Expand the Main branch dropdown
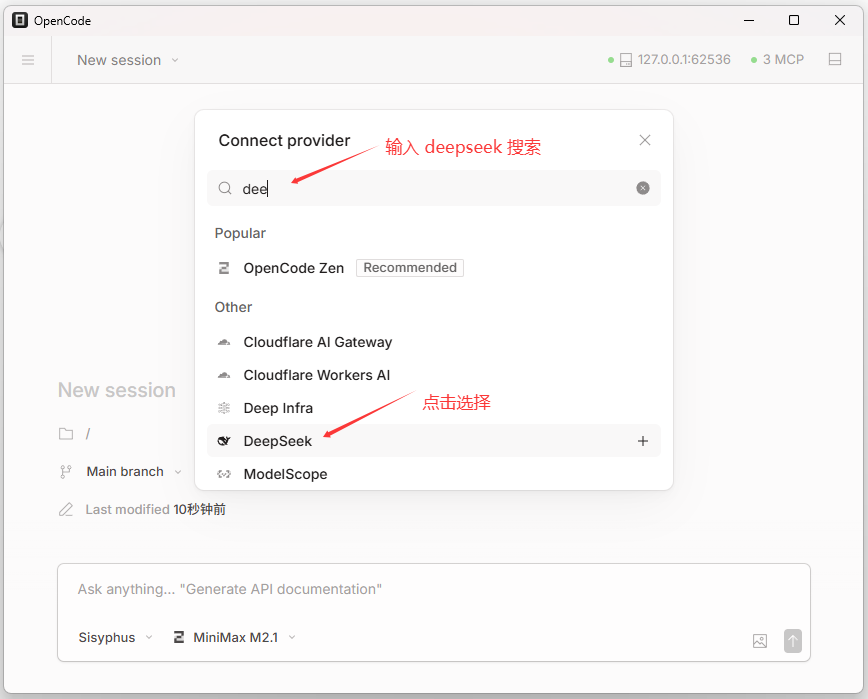 [x=134, y=471]
